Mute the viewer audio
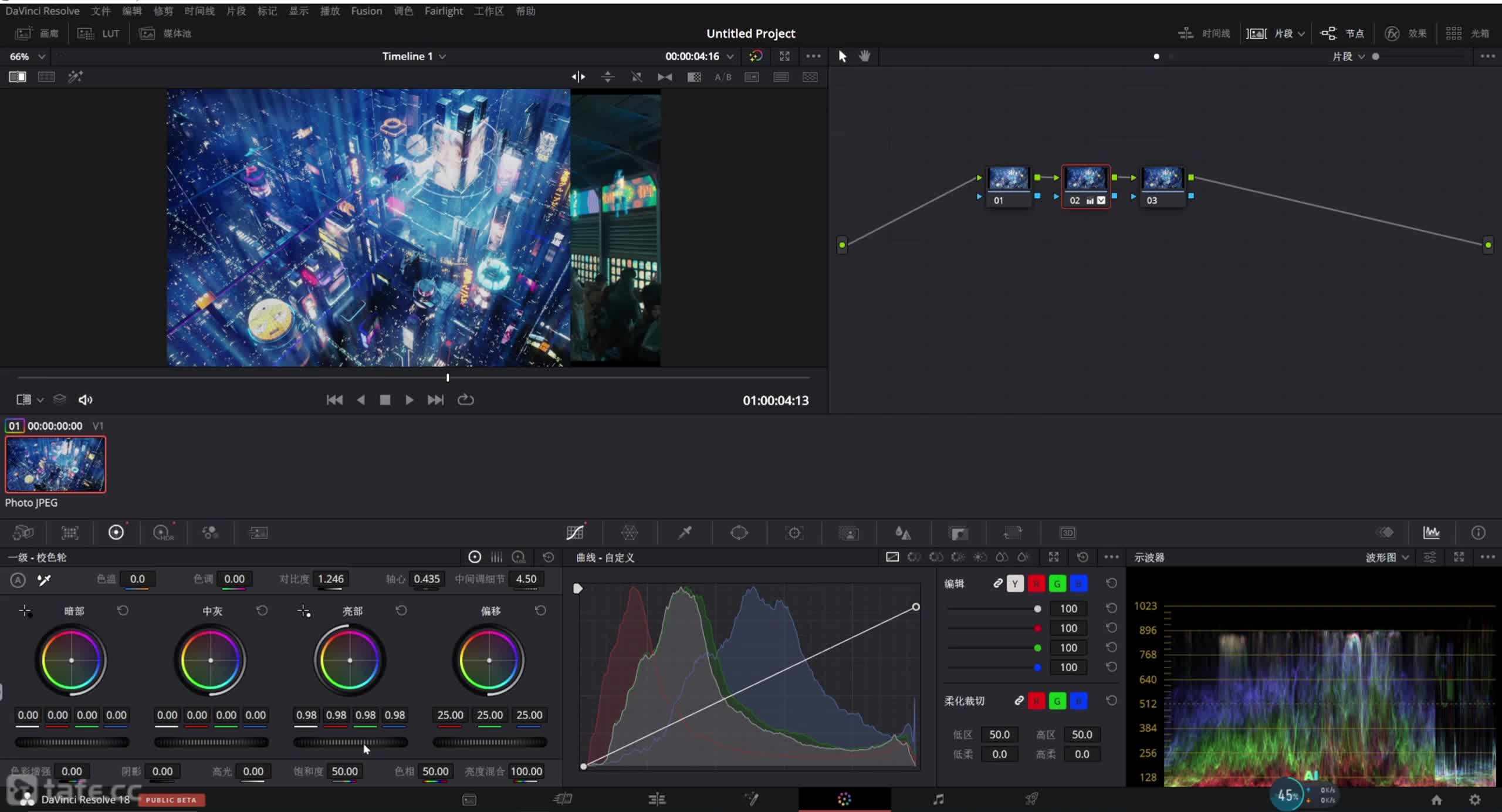 tap(85, 400)
